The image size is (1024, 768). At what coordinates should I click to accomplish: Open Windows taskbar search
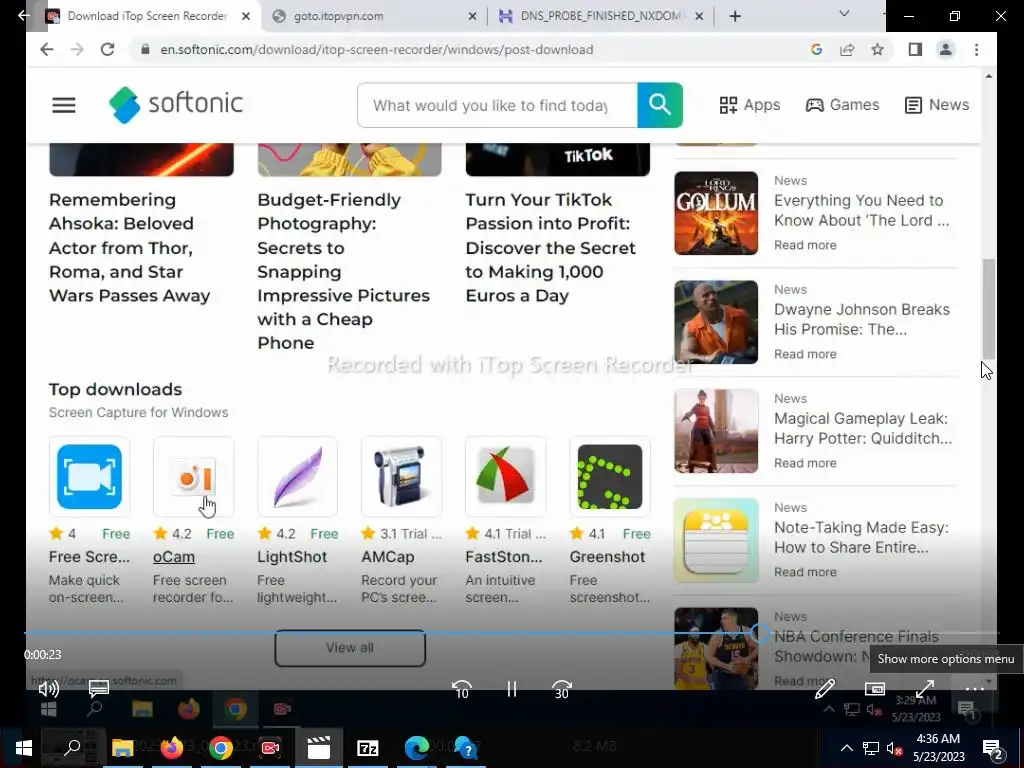click(72, 748)
